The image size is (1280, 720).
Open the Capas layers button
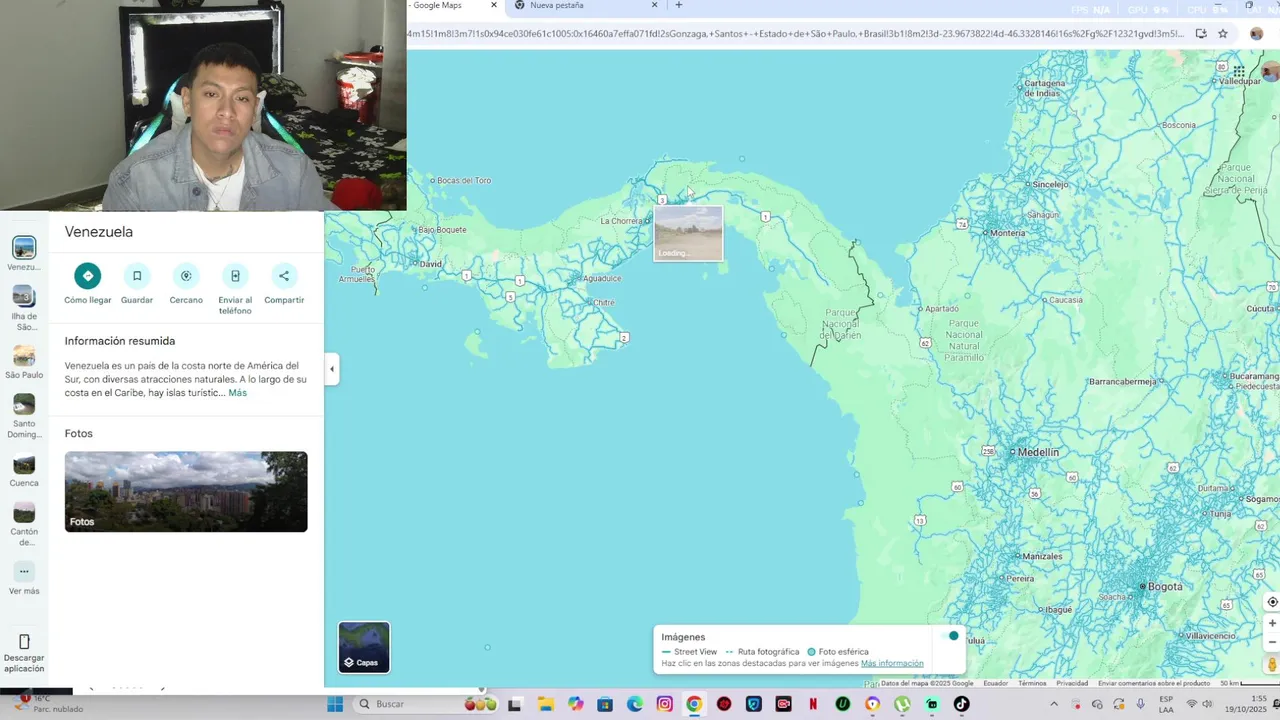pos(364,647)
